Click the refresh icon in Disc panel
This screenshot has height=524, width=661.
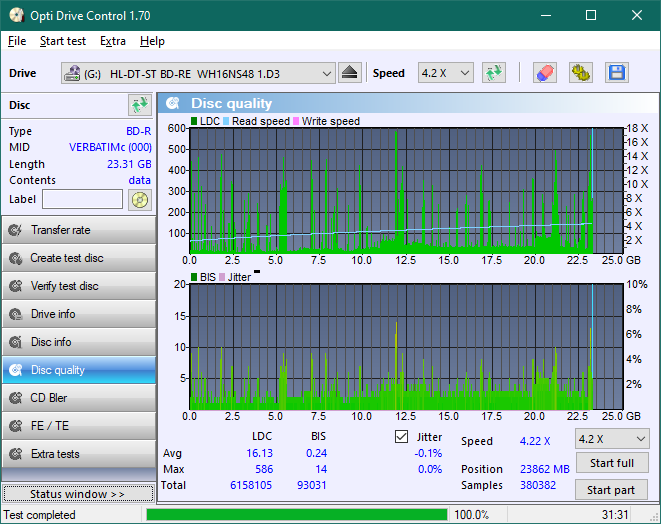(139, 105)
